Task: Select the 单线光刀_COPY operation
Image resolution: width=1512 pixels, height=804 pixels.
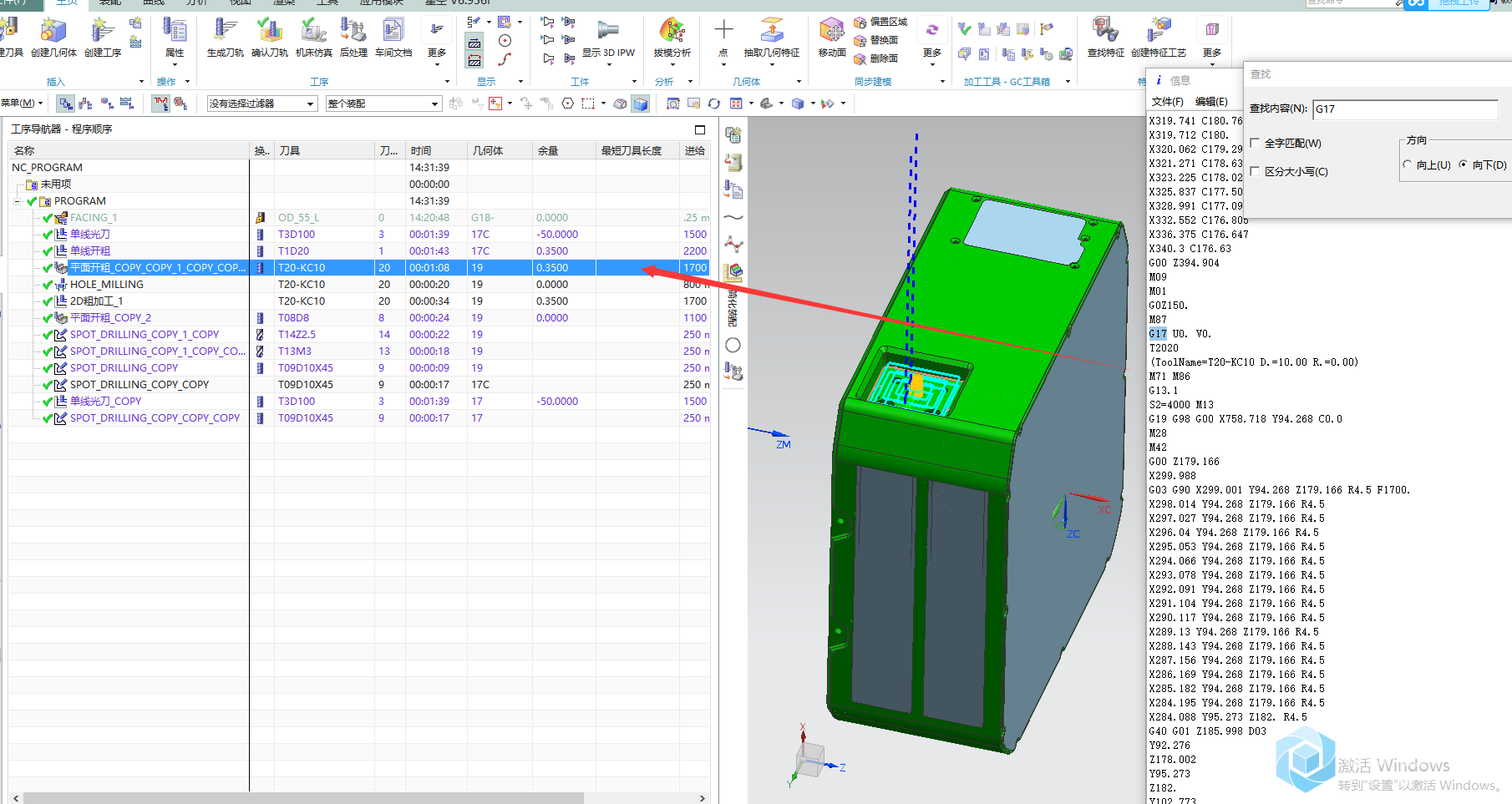Action: (105, 402)
